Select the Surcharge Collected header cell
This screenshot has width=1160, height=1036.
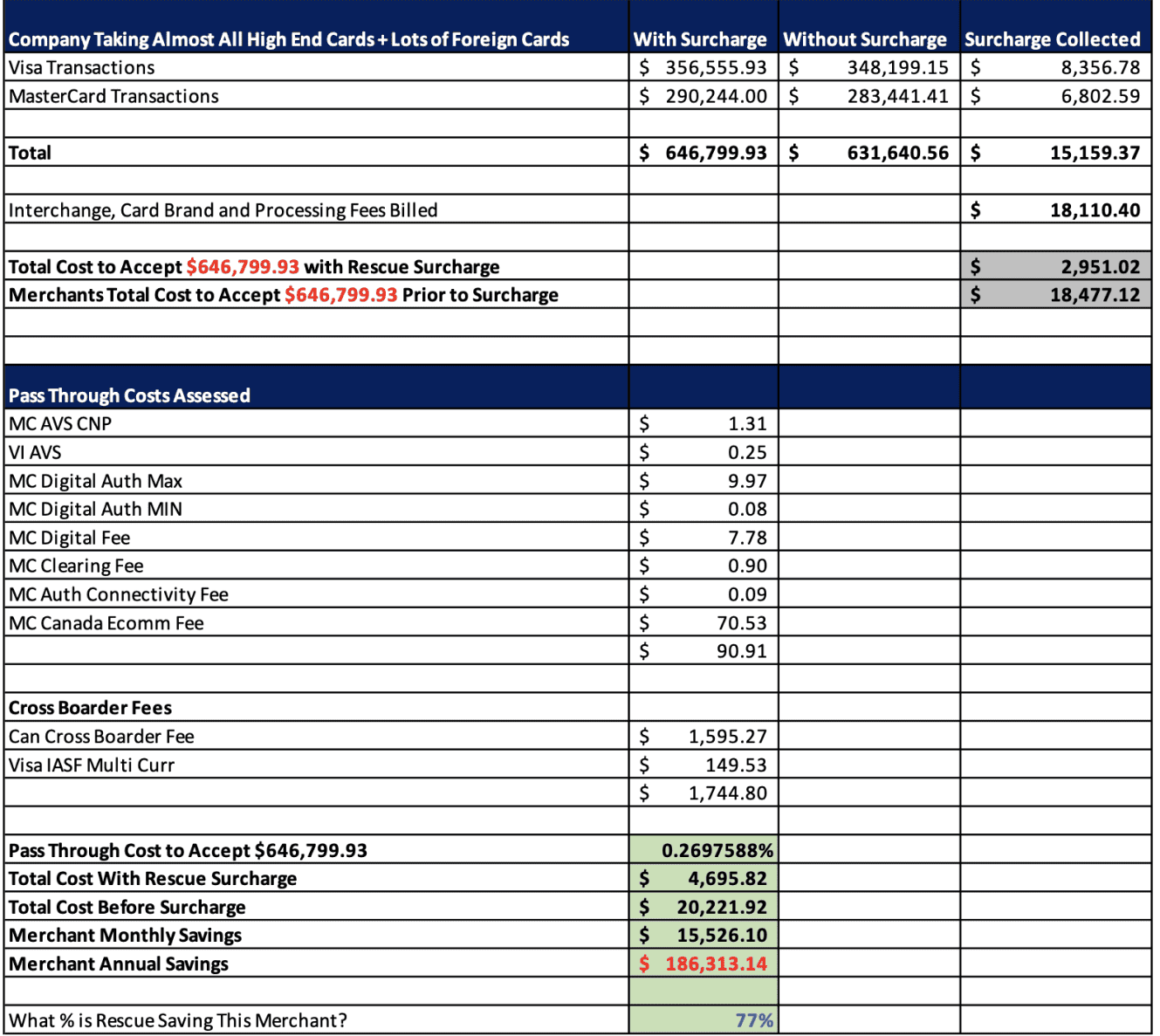[1054, 39]
